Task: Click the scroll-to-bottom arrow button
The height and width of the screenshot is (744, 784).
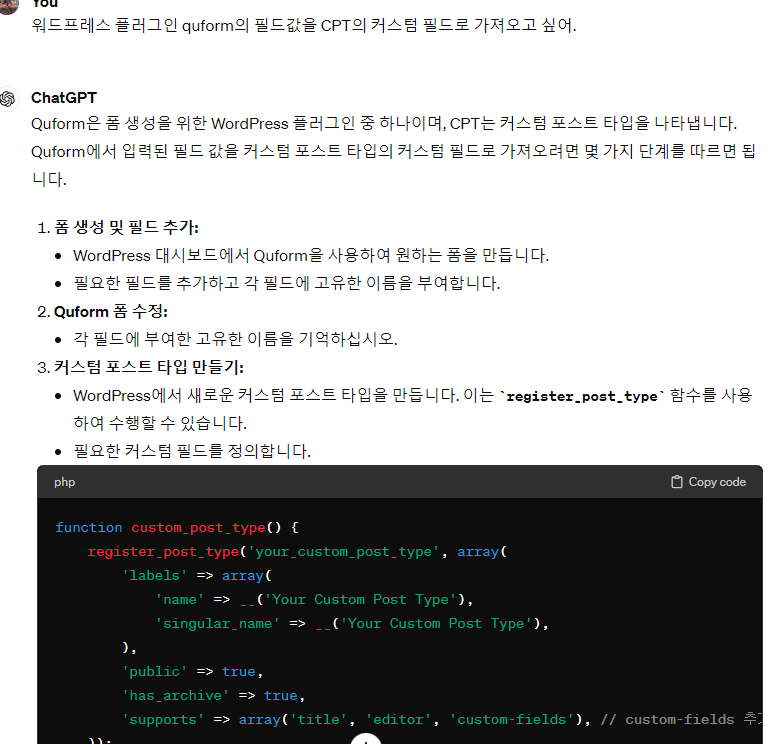Action: pos(366,739)
